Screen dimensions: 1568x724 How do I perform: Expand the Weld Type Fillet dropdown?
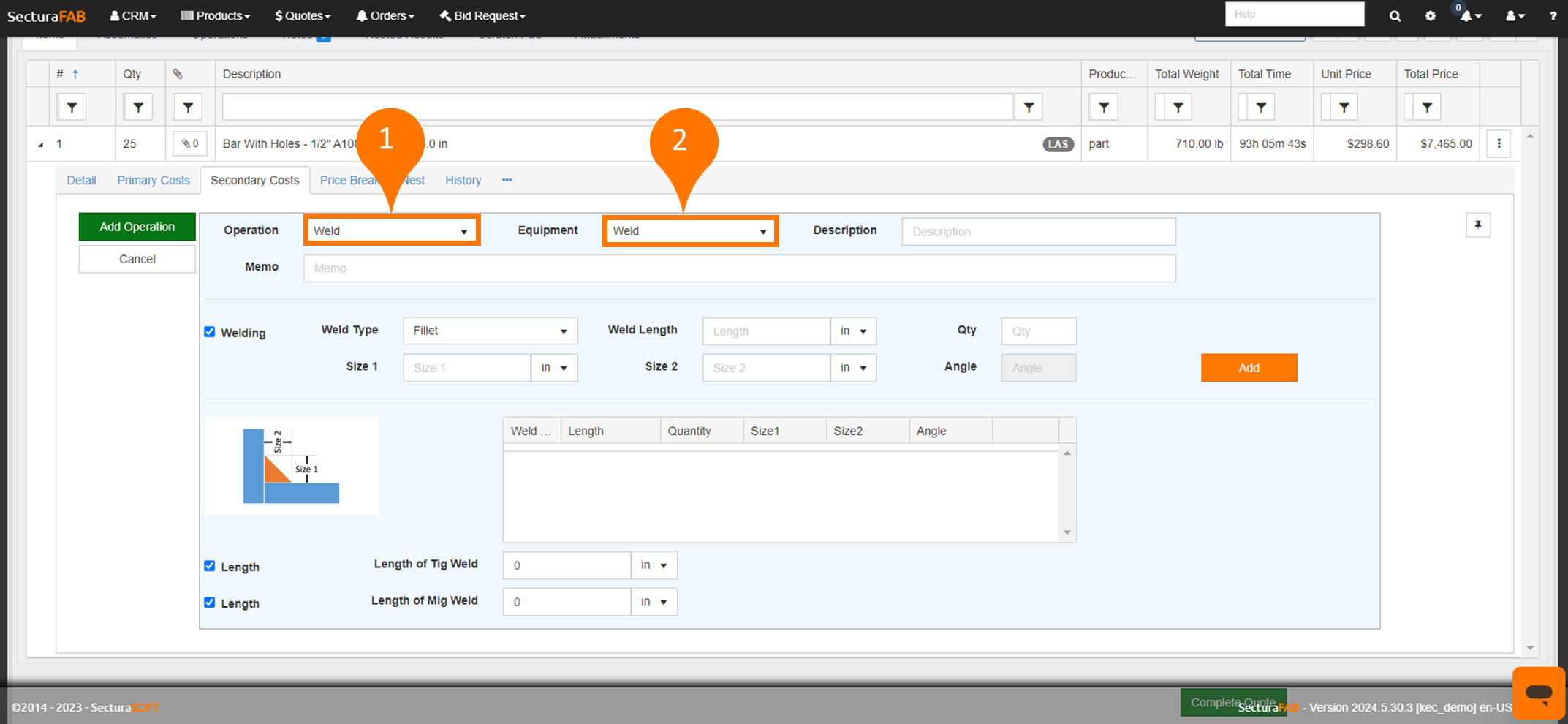(490, 331)
